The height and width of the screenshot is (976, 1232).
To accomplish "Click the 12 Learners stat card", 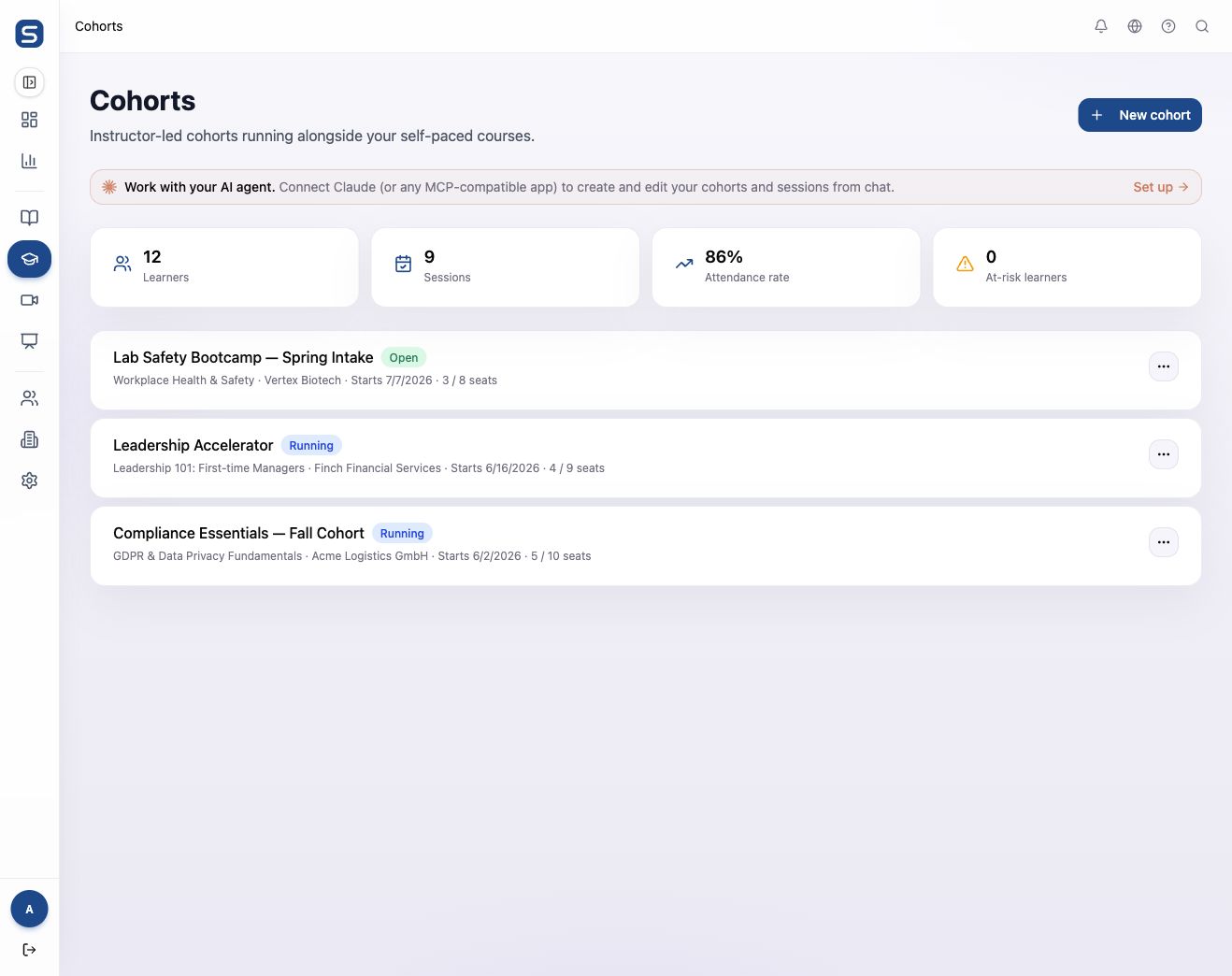I will coord(224,267).
